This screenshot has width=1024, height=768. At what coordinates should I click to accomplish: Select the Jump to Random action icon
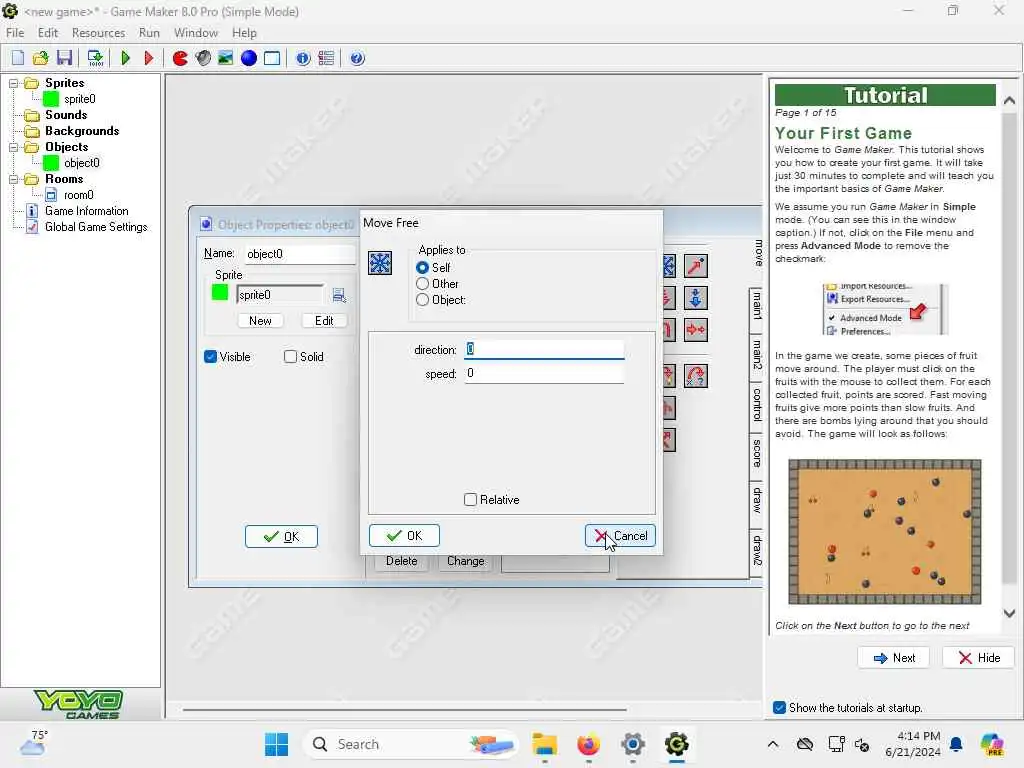coord(696,376)
